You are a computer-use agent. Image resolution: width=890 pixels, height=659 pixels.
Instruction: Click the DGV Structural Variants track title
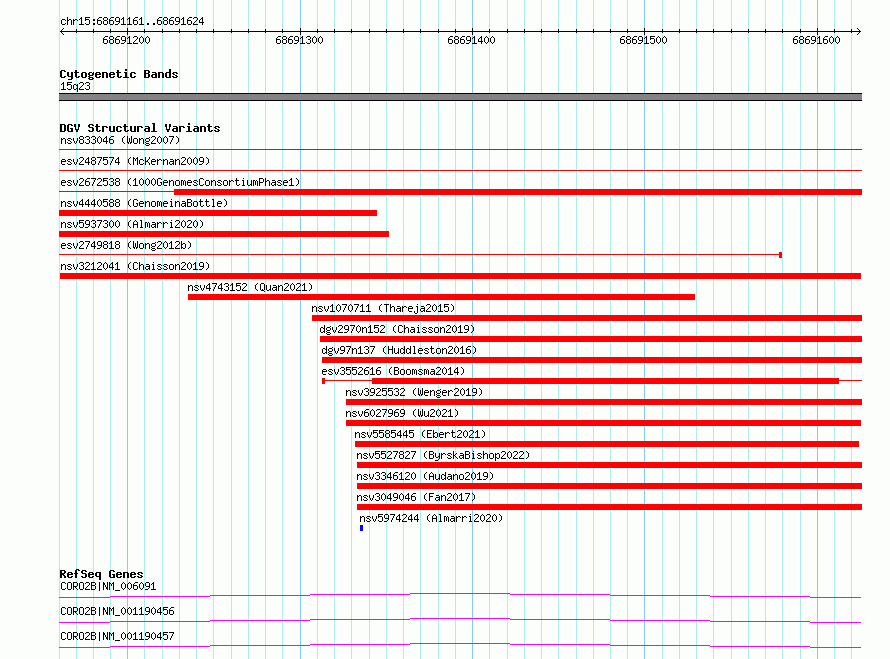(140, 128)
